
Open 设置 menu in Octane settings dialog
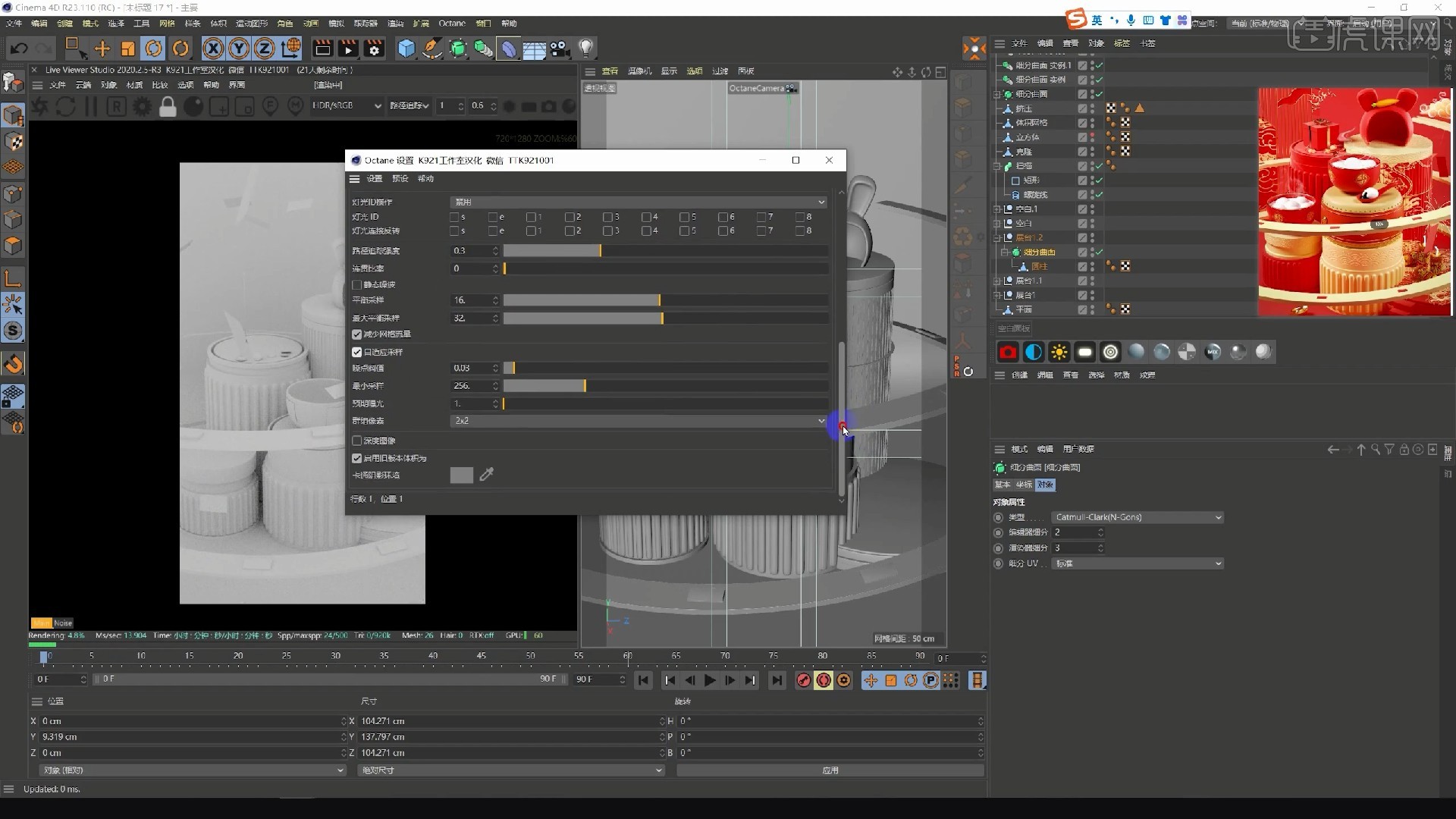click(x=375, y=179)
